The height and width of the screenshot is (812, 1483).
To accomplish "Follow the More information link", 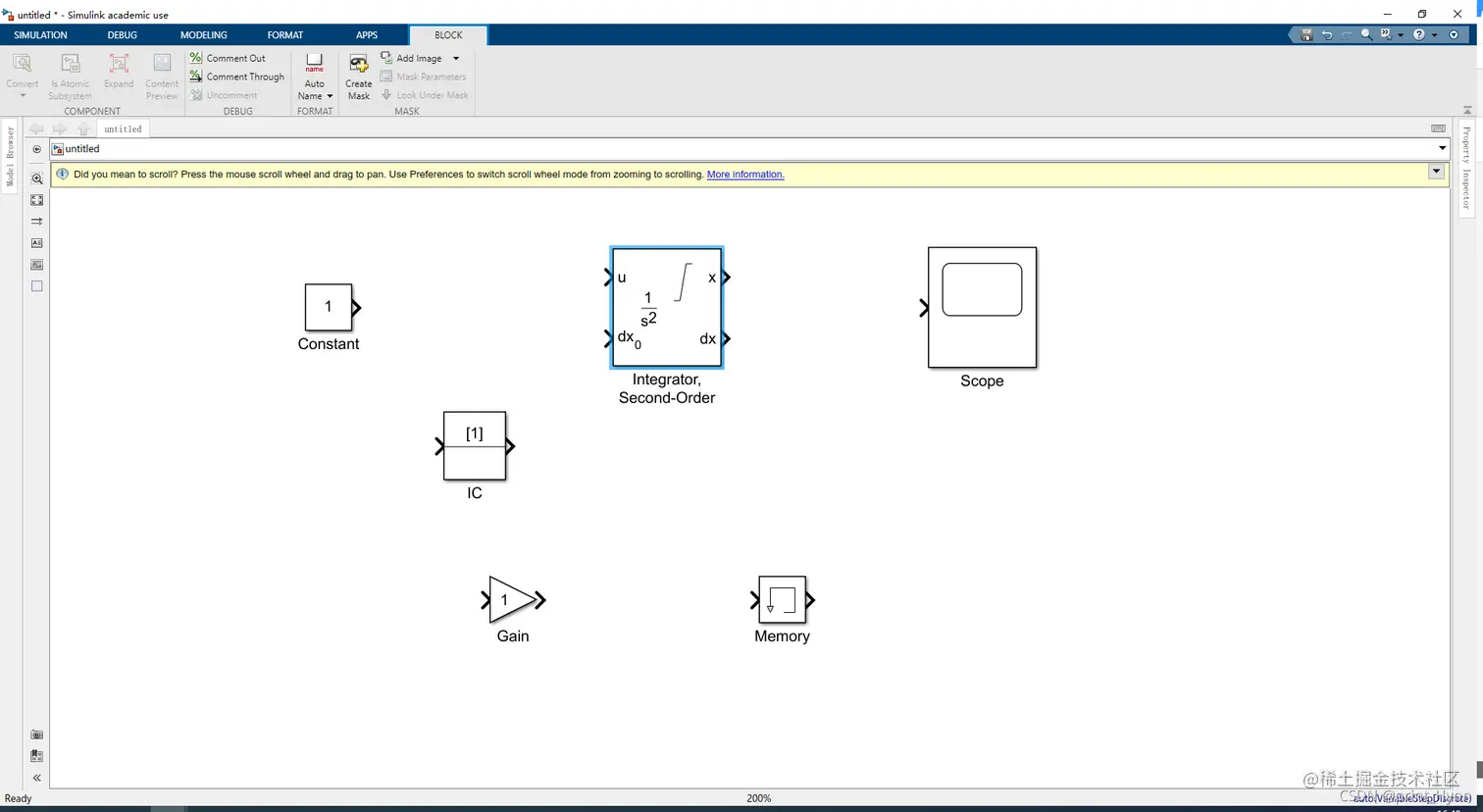I will (x=745, y=175).
